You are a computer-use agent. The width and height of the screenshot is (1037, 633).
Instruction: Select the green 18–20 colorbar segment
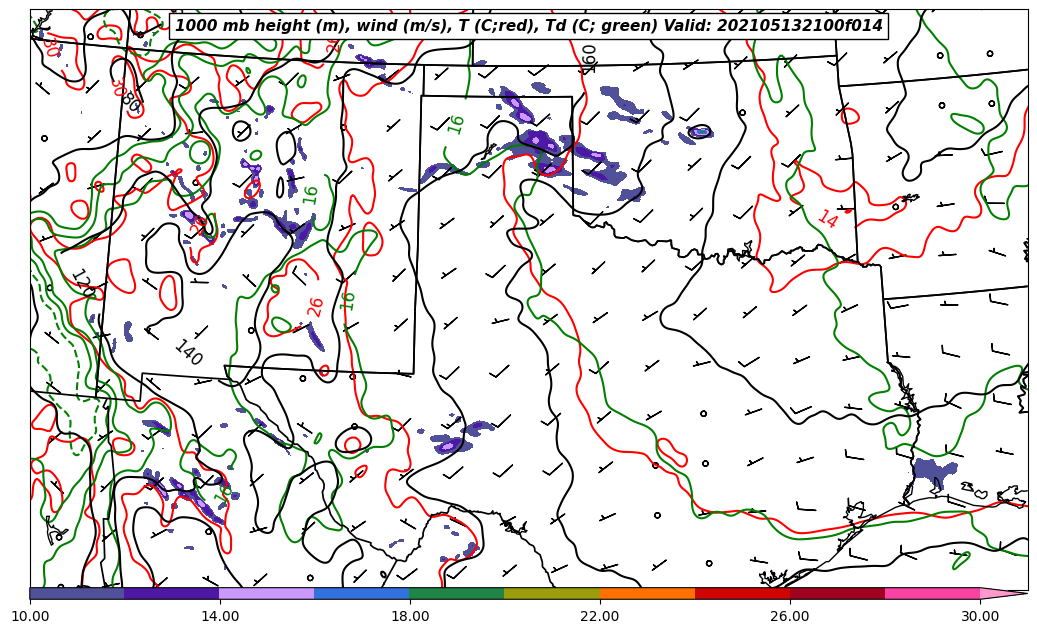457,593
